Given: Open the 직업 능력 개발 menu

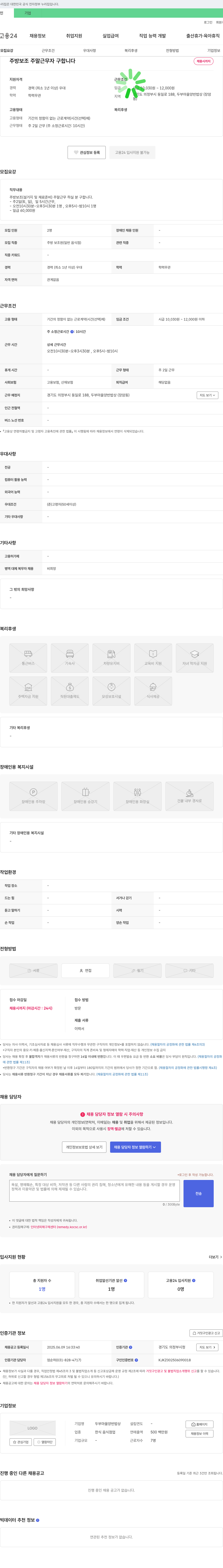Looking at the screenshot, I should [153, 36].
